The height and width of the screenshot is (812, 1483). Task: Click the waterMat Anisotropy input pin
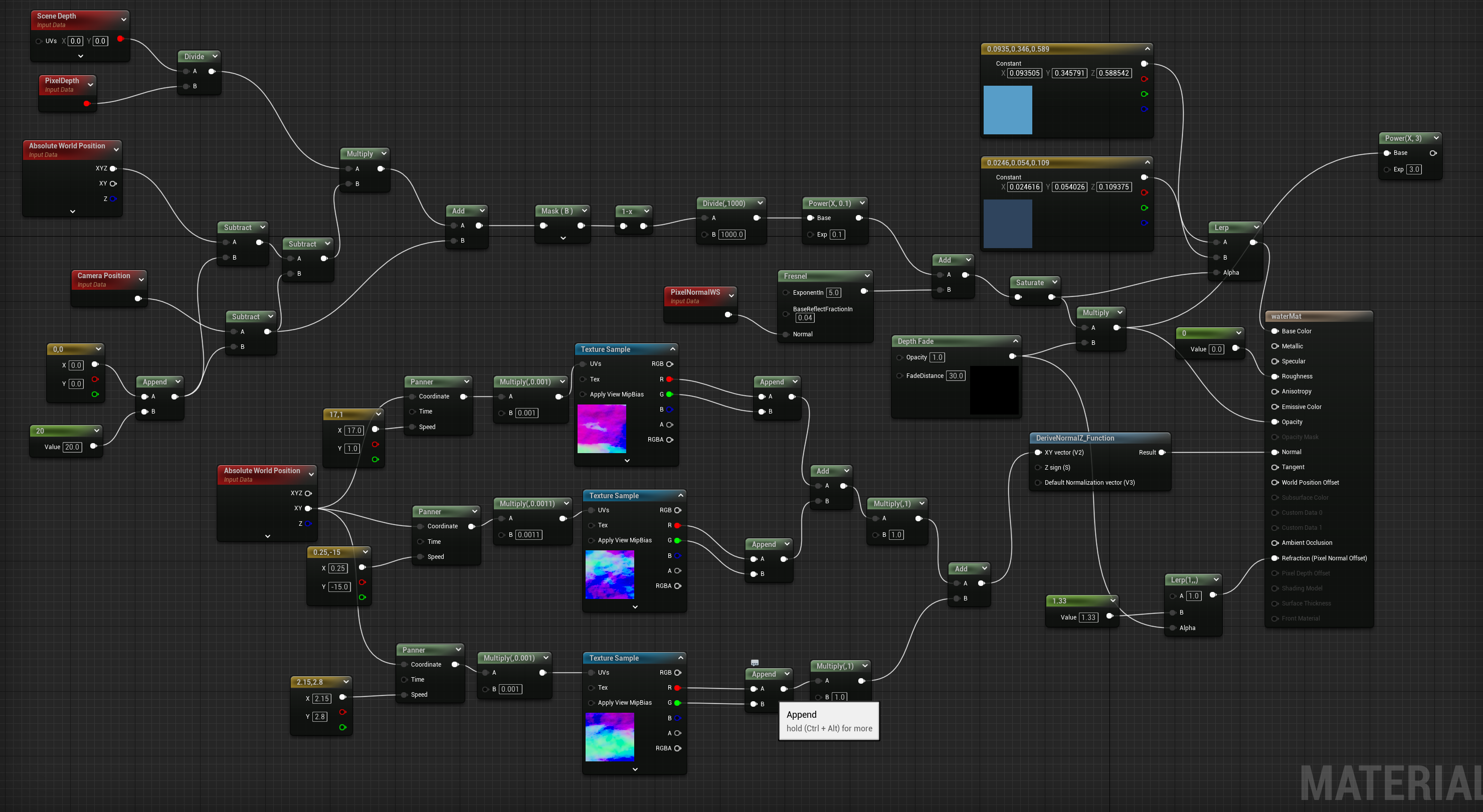coord(1274,391)
